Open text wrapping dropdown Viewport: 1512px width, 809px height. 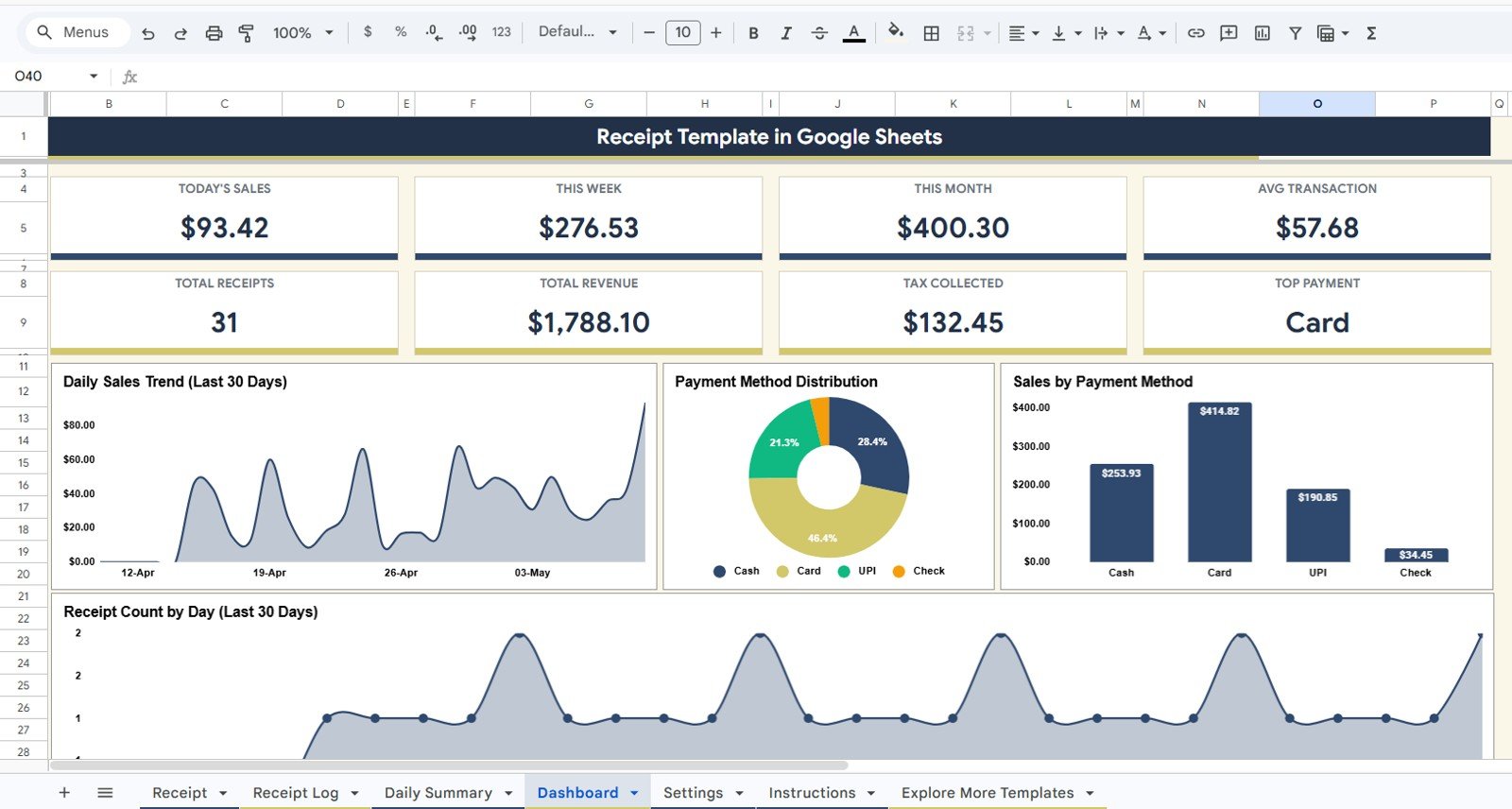point(1108,33)
